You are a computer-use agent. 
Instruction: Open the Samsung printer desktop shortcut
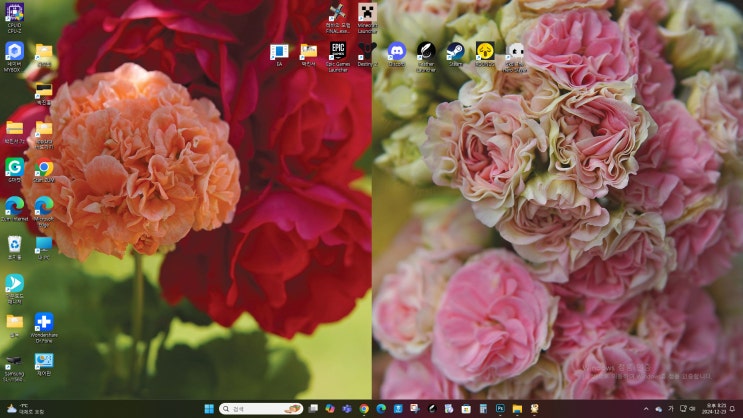[x=14, y=369]
